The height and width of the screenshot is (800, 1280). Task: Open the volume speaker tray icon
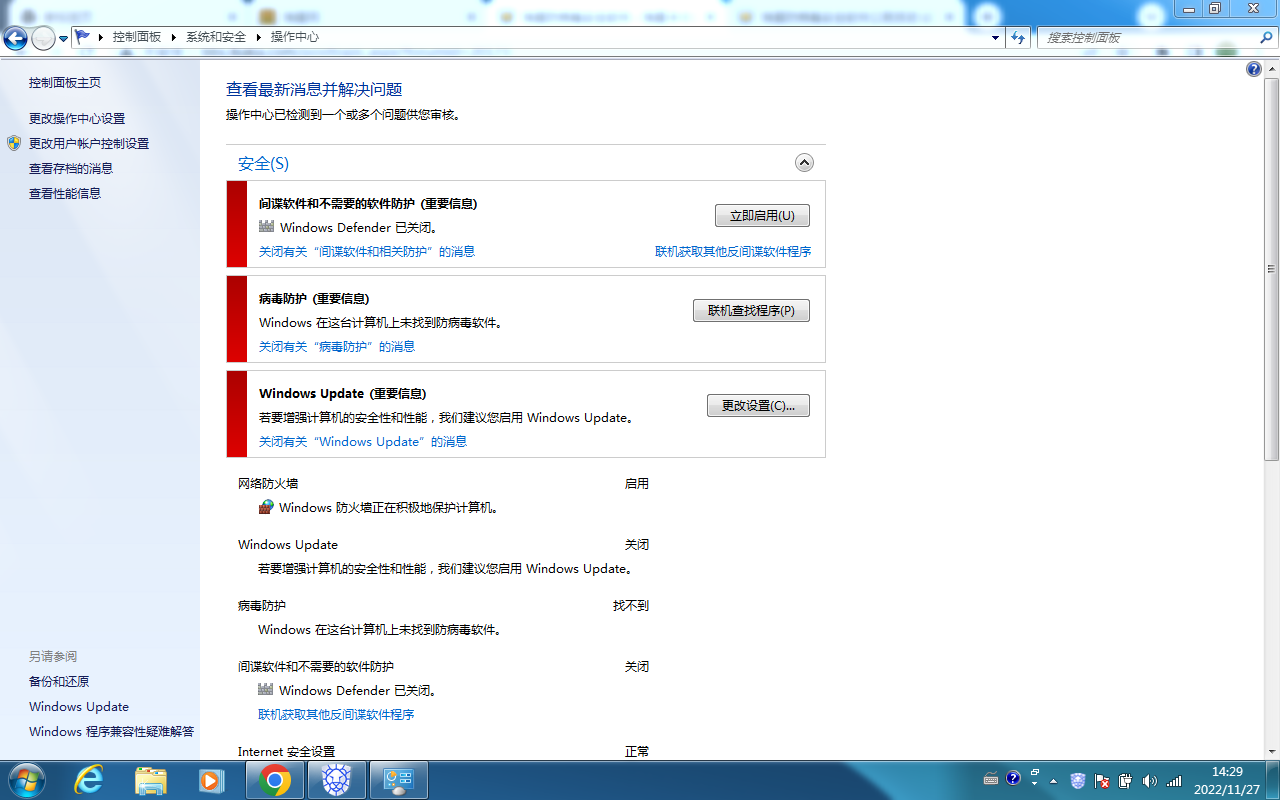[1150, 781]
